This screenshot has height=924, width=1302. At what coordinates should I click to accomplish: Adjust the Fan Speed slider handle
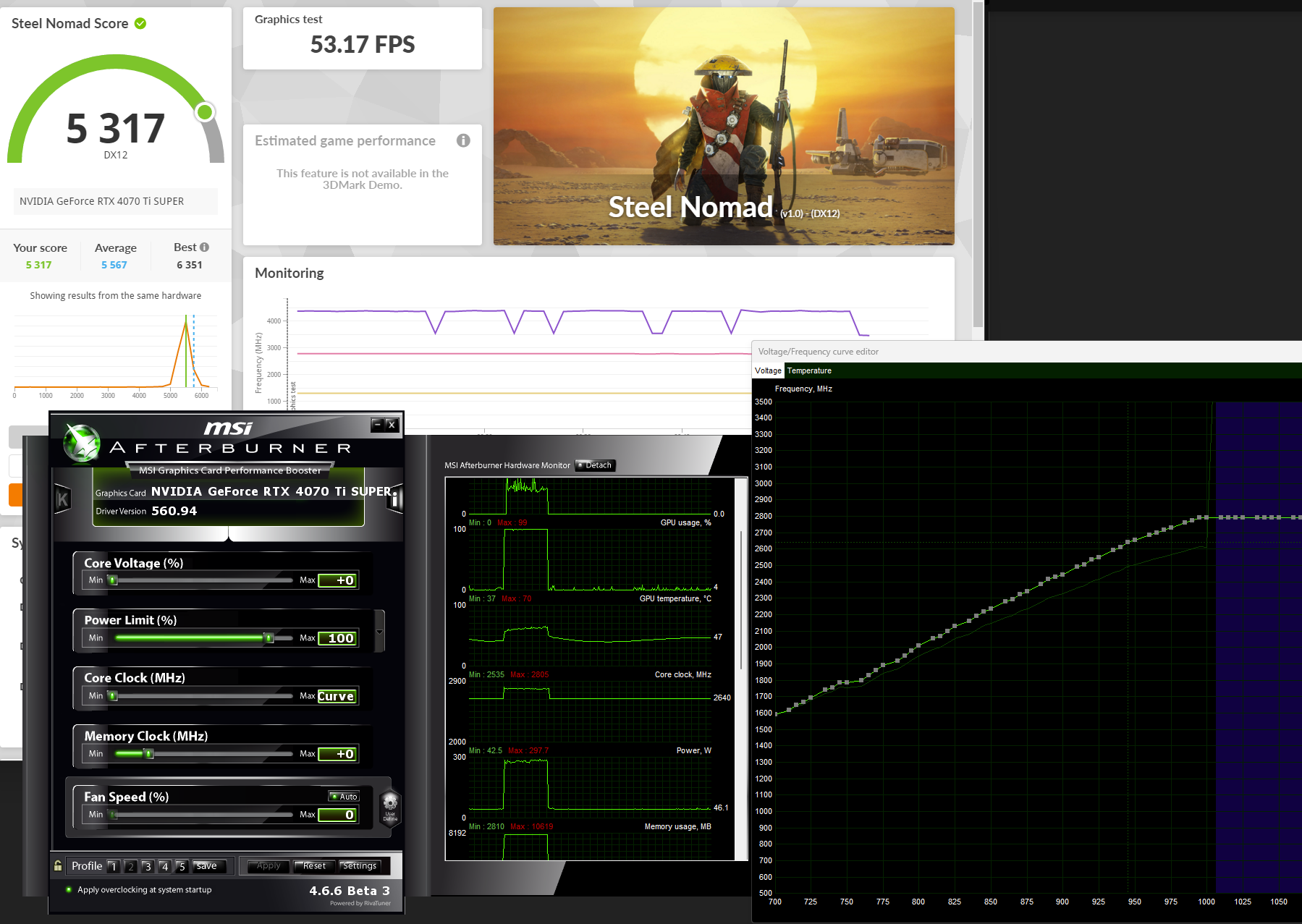coord(112,814)
